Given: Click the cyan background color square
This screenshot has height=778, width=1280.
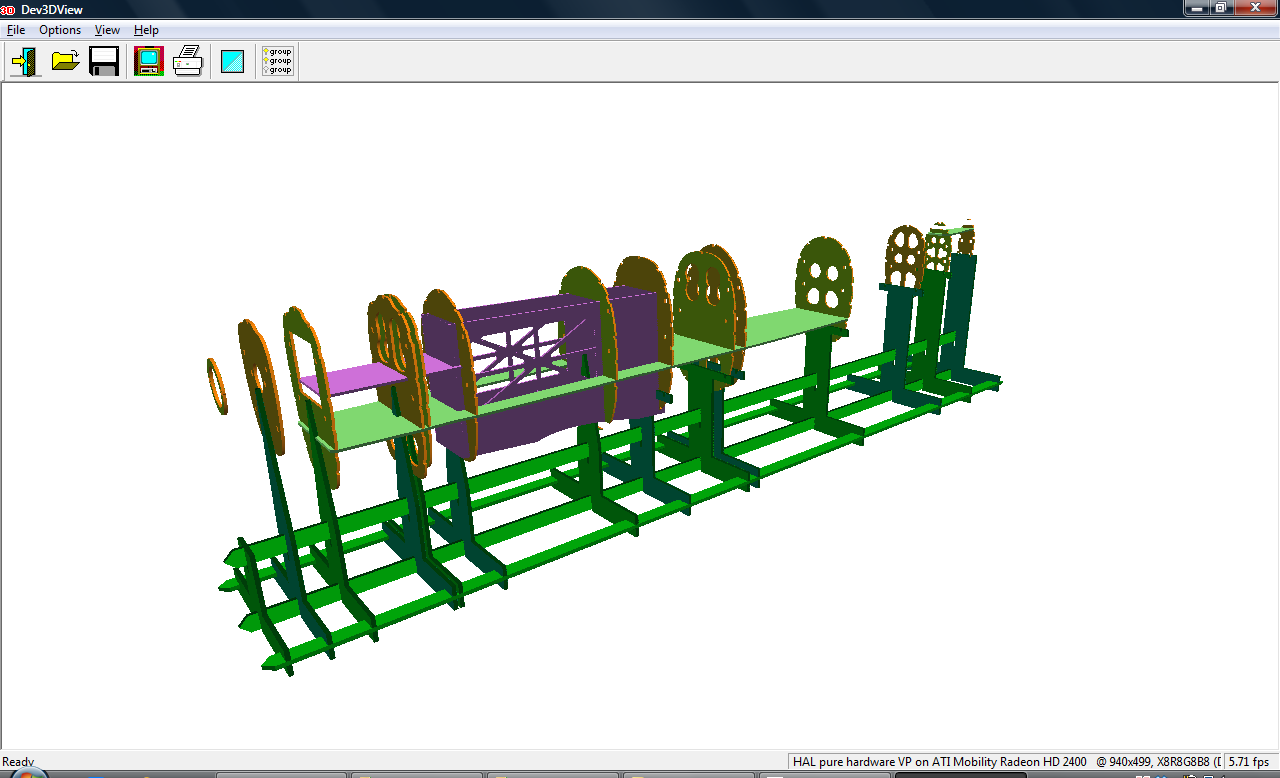Looking at the screenshot, I should [x=233, y=61].
